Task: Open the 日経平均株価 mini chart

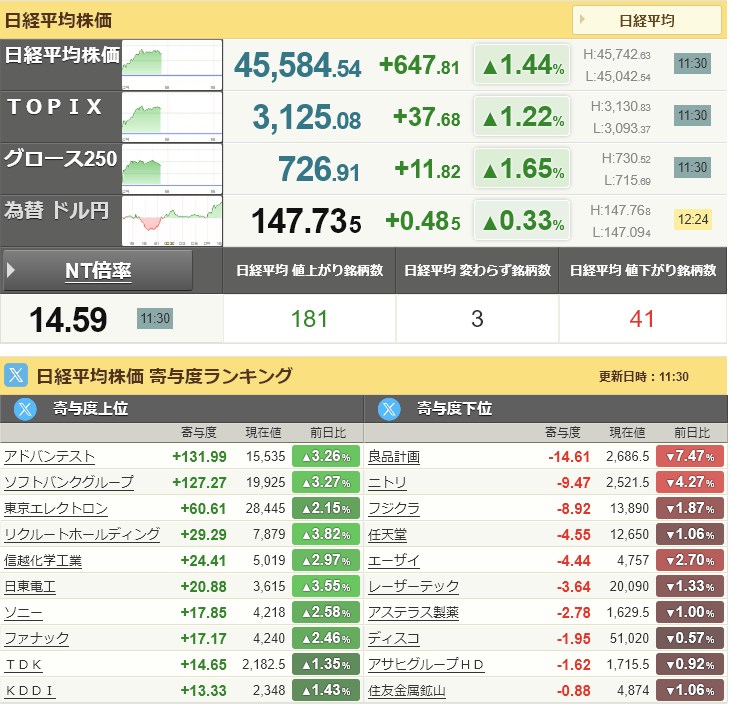Action: click(x=171, y=65)
